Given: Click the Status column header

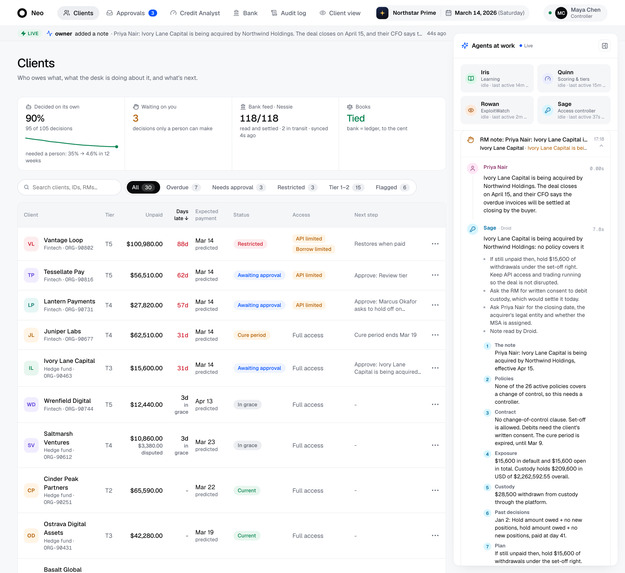Looking at the screenshot, I should click(241, 215).
